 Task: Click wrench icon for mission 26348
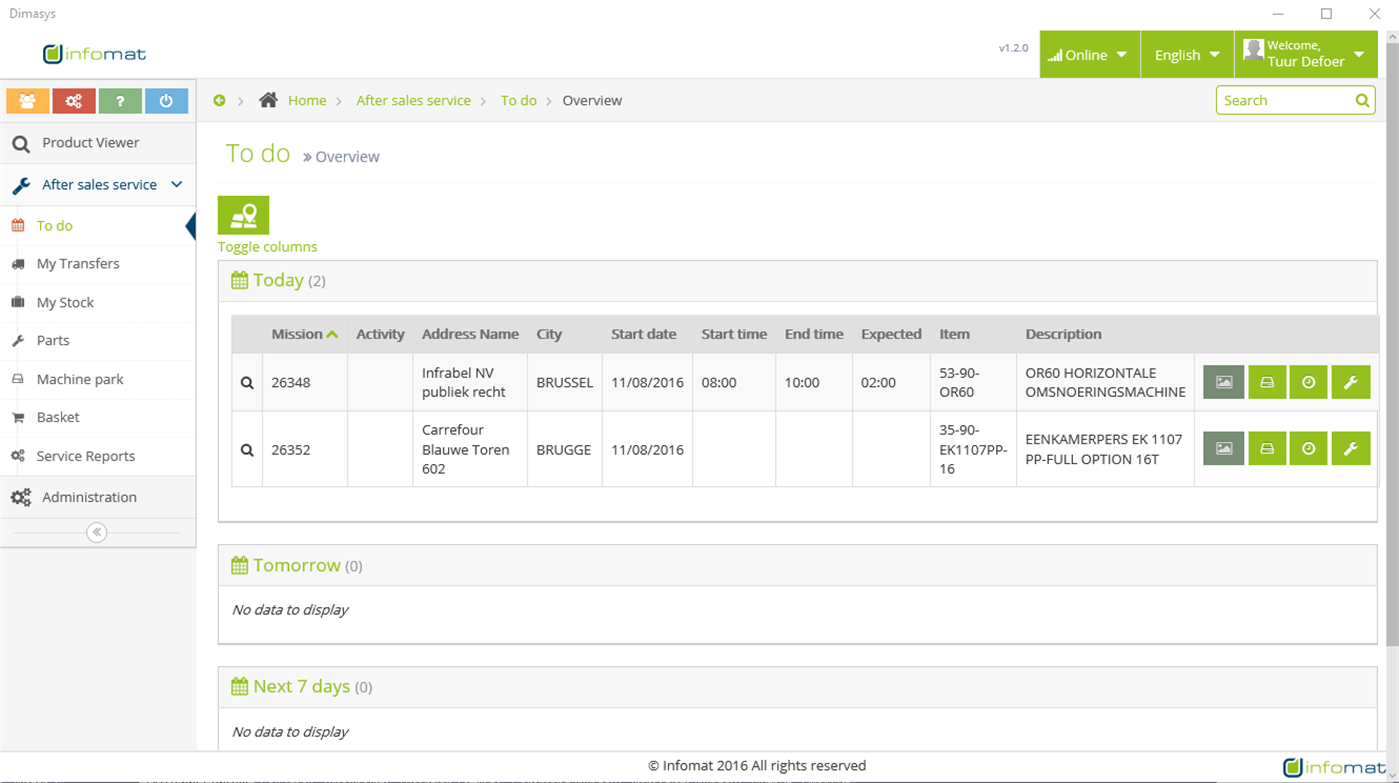1350,382
